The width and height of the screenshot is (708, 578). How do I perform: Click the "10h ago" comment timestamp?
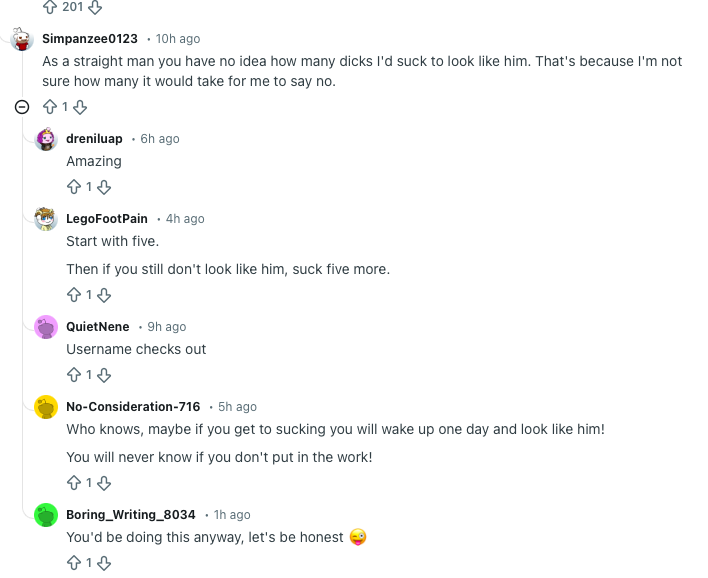click(178, 39)
